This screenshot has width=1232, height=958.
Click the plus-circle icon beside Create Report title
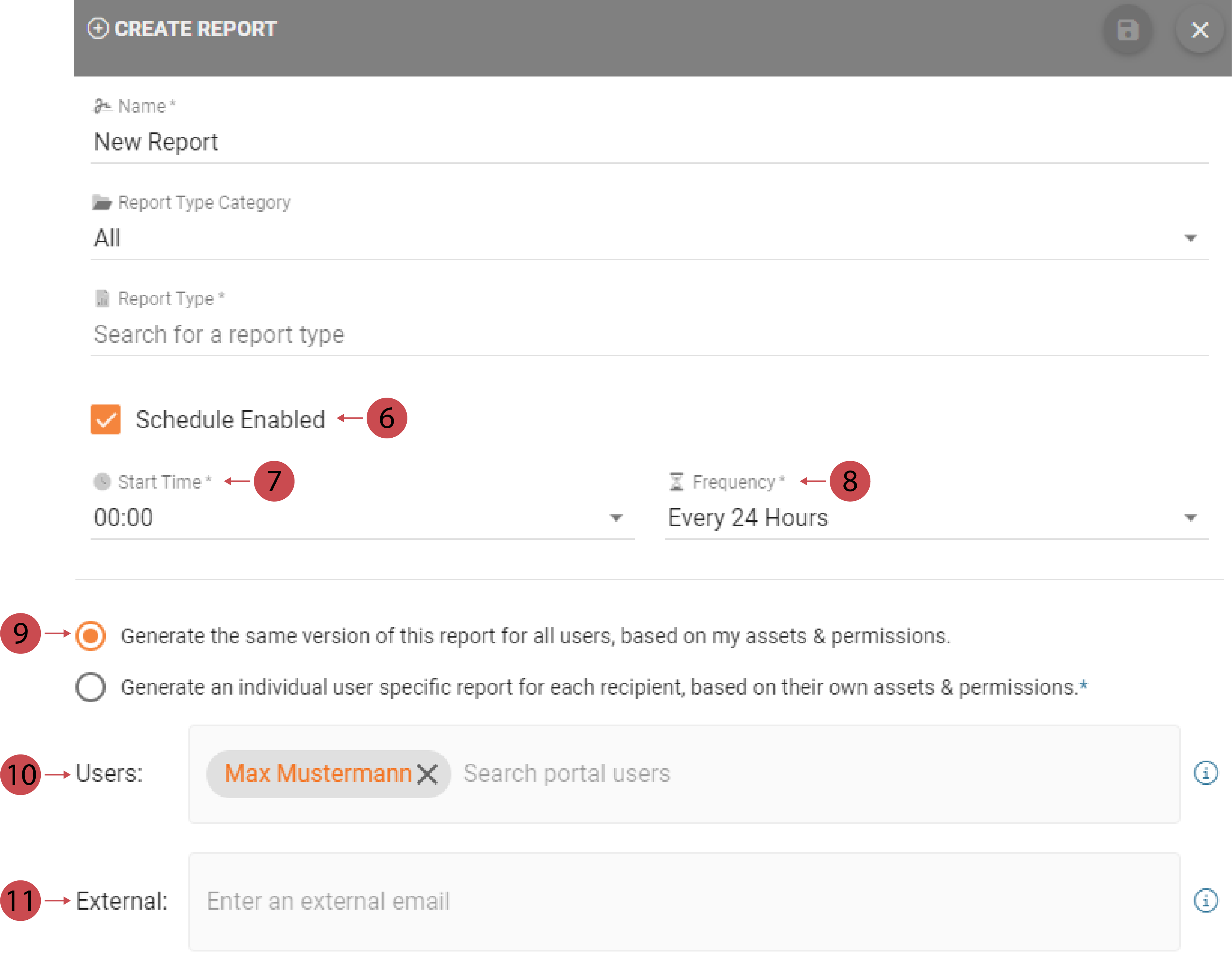(97, 29)
